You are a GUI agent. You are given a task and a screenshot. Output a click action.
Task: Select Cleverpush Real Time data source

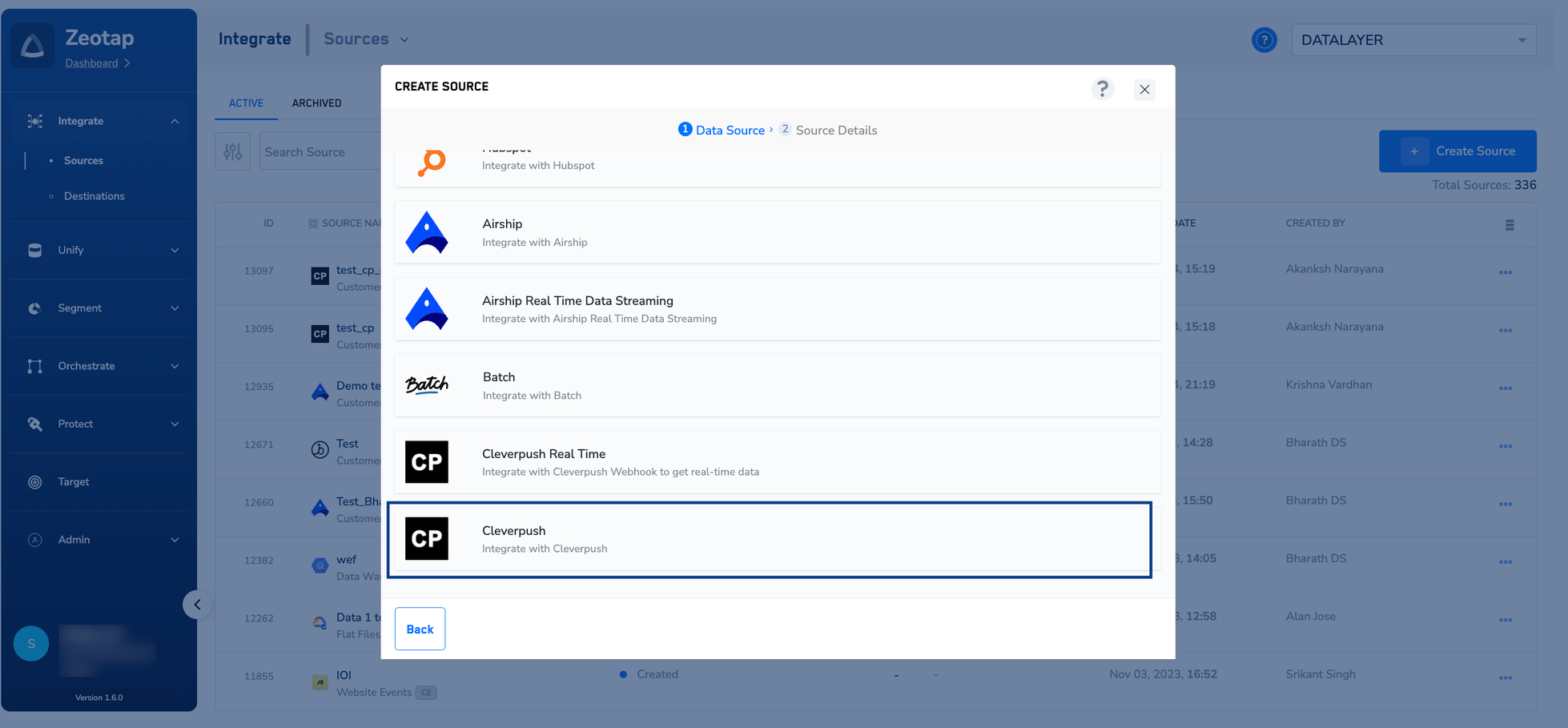coord(778,462)
